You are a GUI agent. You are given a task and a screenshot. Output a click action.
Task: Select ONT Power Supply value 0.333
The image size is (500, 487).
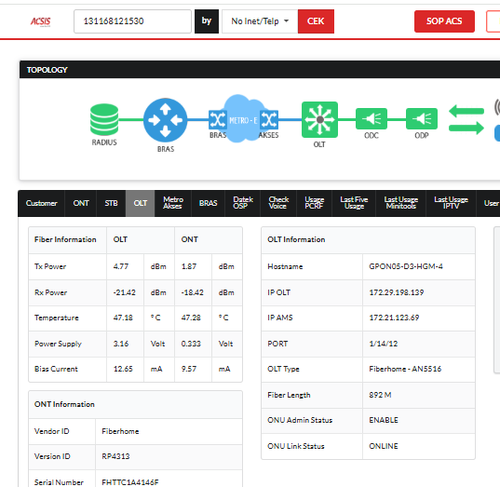[191, 344]
